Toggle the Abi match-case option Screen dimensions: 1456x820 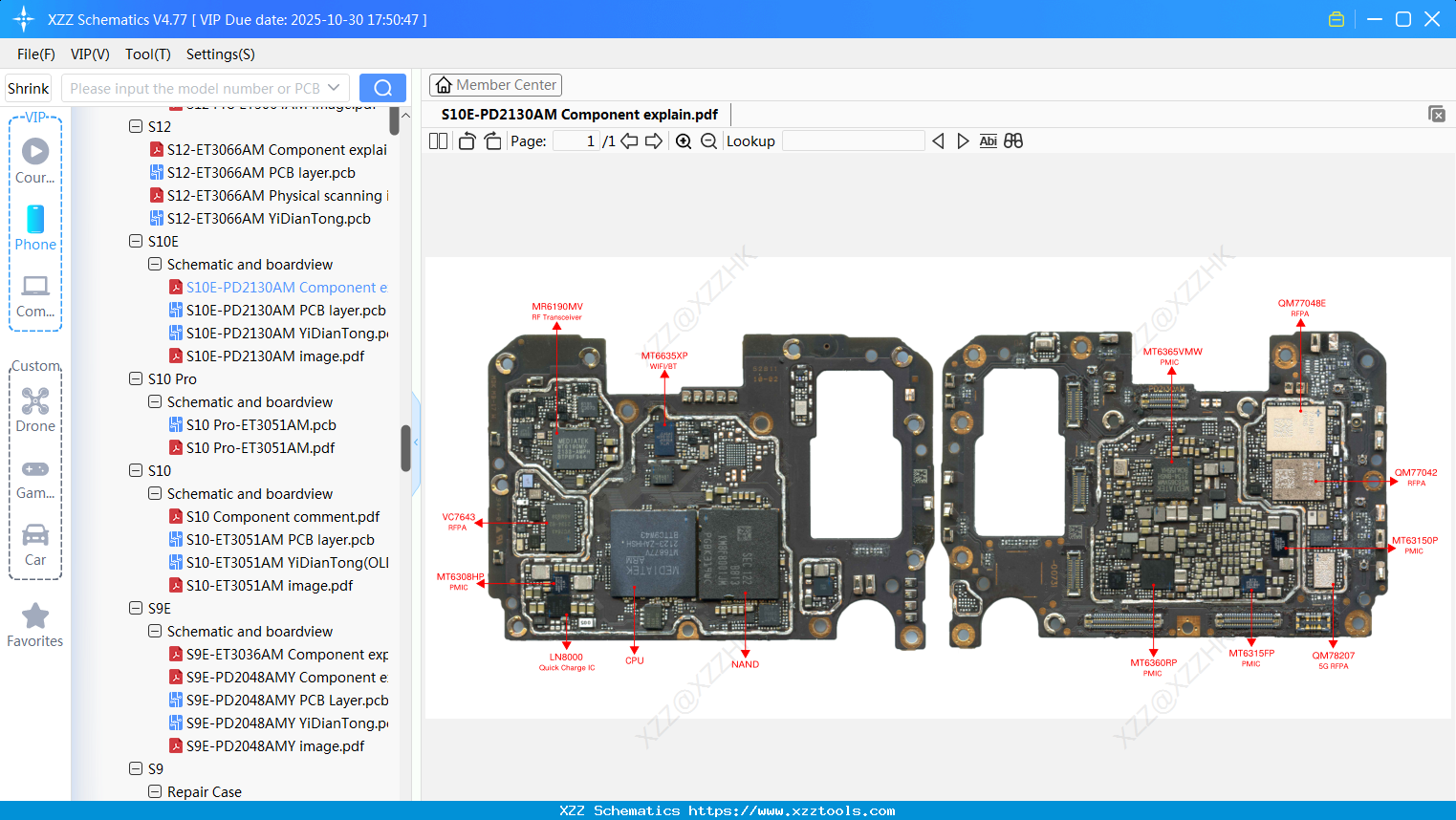click(x=989, y=140)
